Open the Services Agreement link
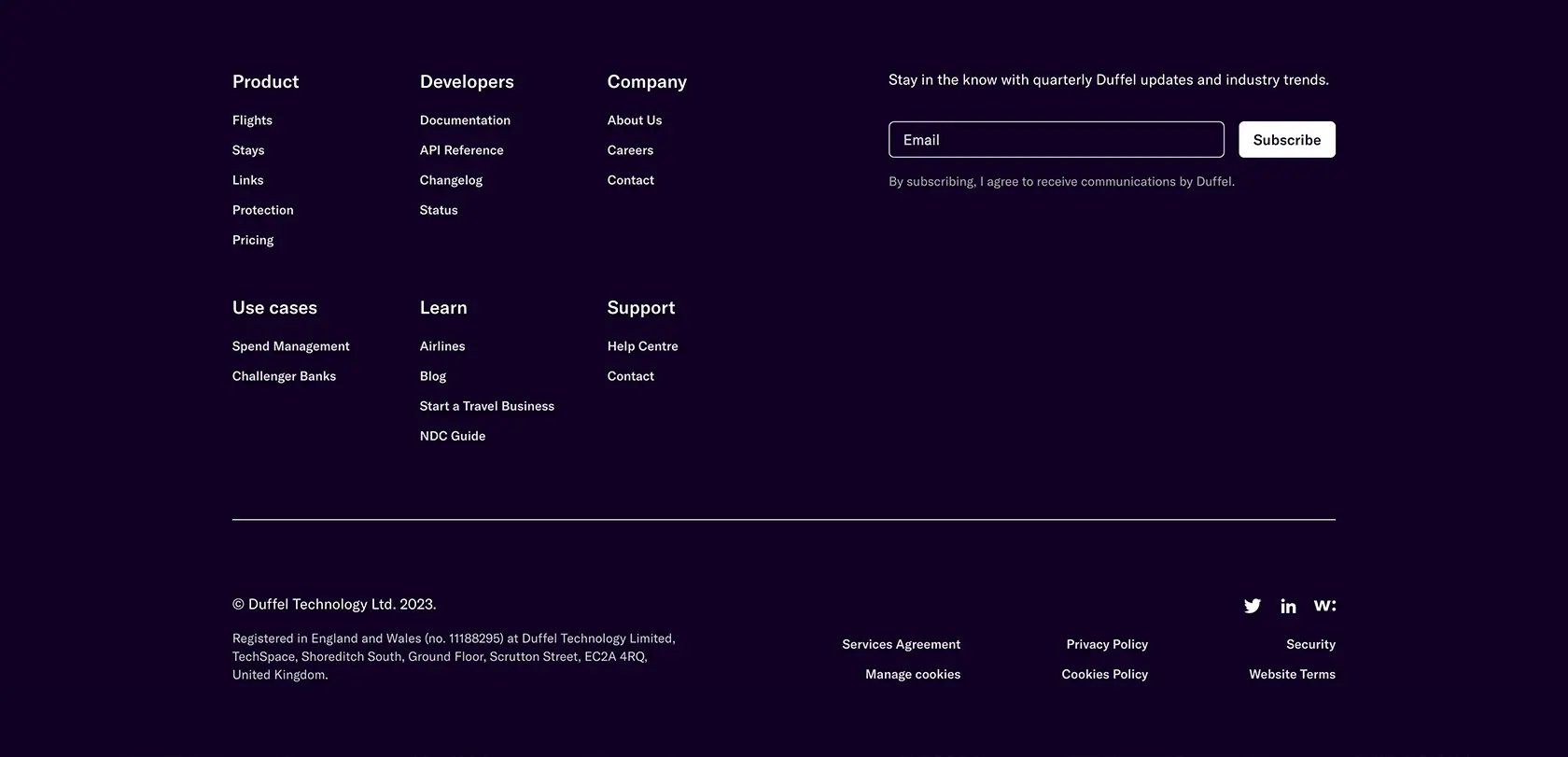This screenshot has width=1568, height=757. pyautogui.click(x=901, y=644)
